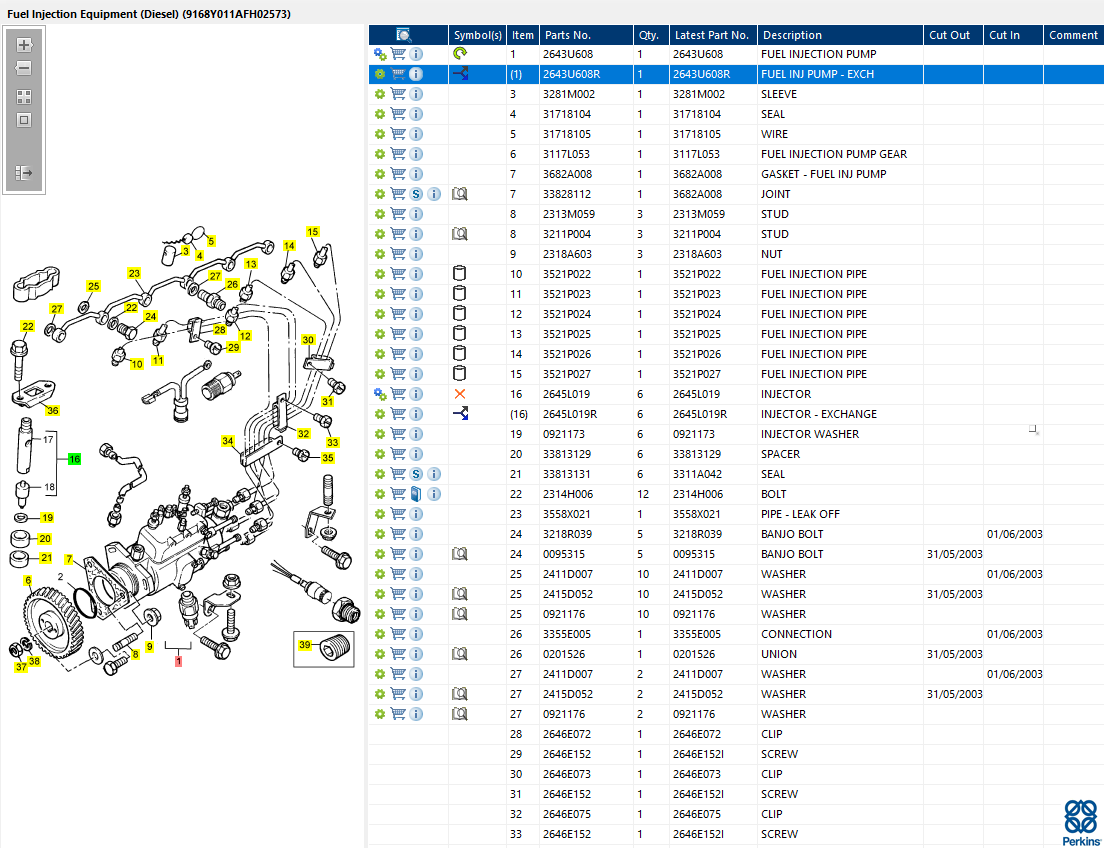Select the CLIP 2646E075 row
This screenshot has height=848, width=1104.
click(736, 814)
